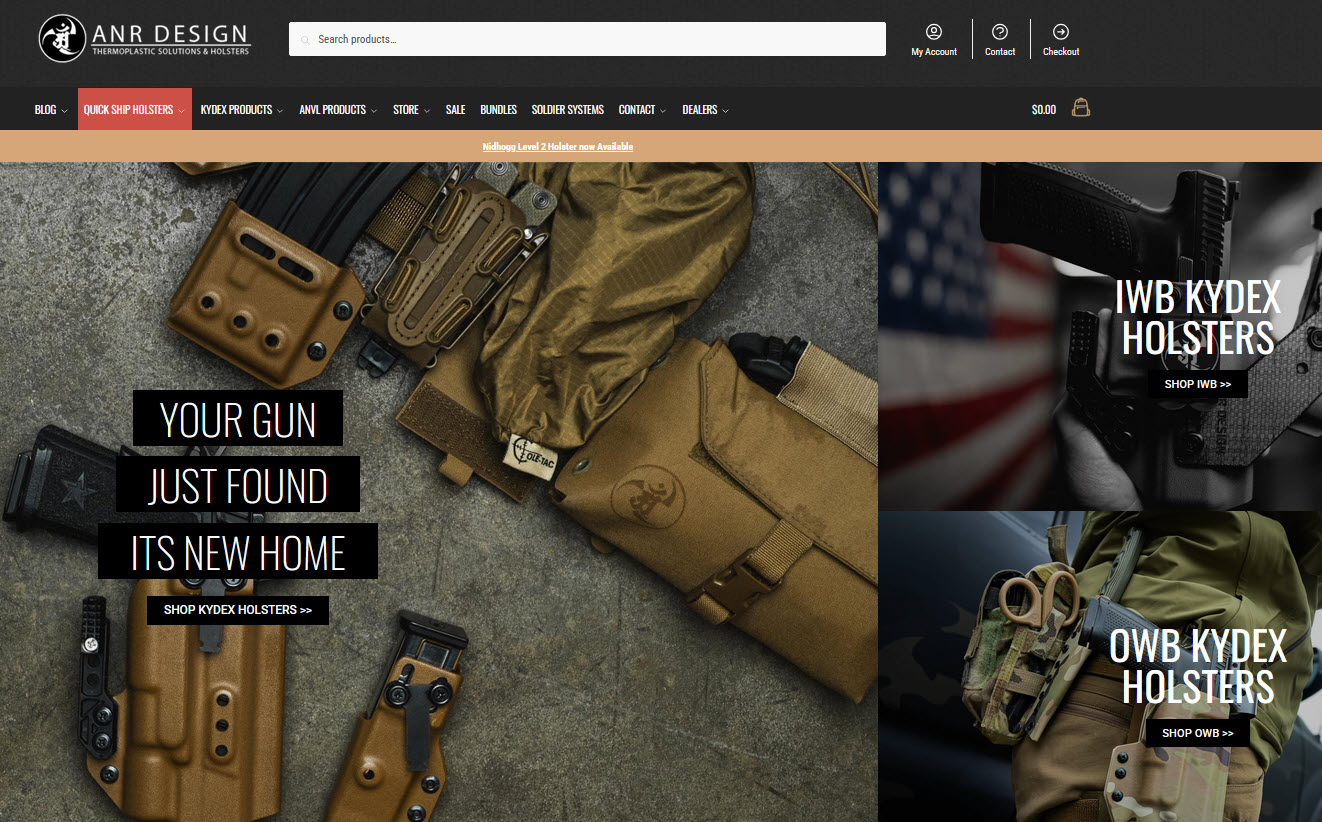Image resolution: width=1322 pixels, height=822 pixels.
Task: Click the IWB Kydex Holsters heading
Action: (1198, 317)
